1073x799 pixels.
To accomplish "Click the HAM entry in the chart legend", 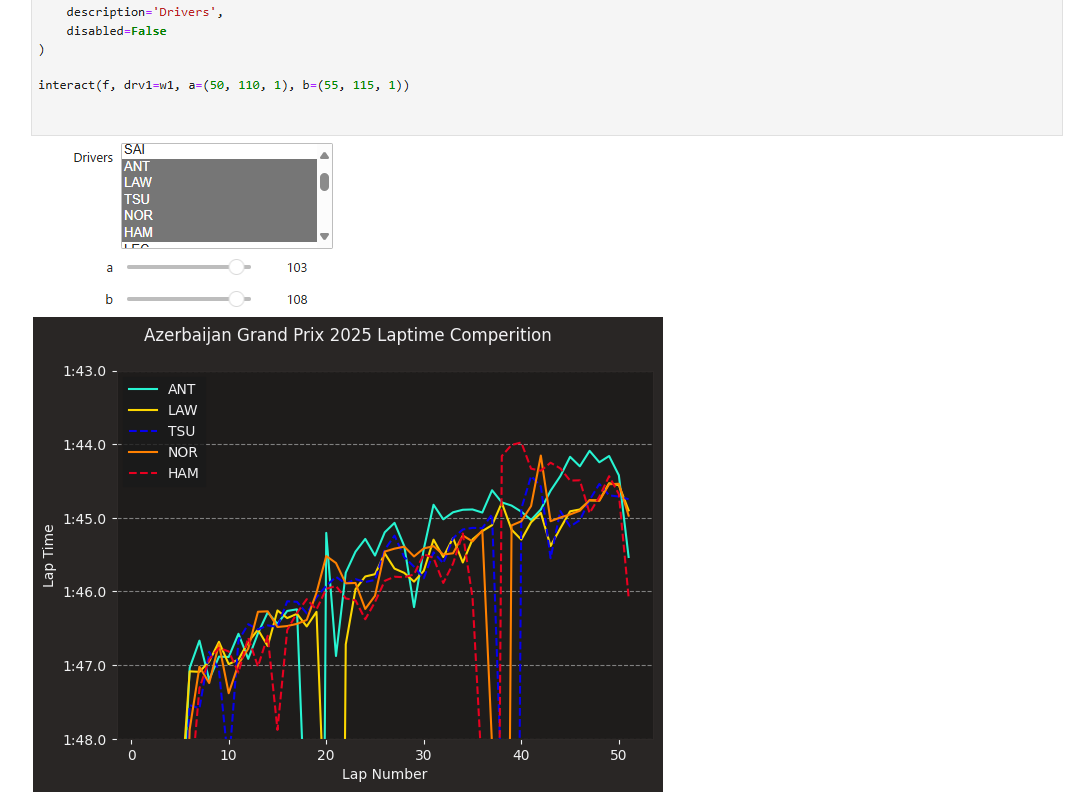I will click(164, 473).
